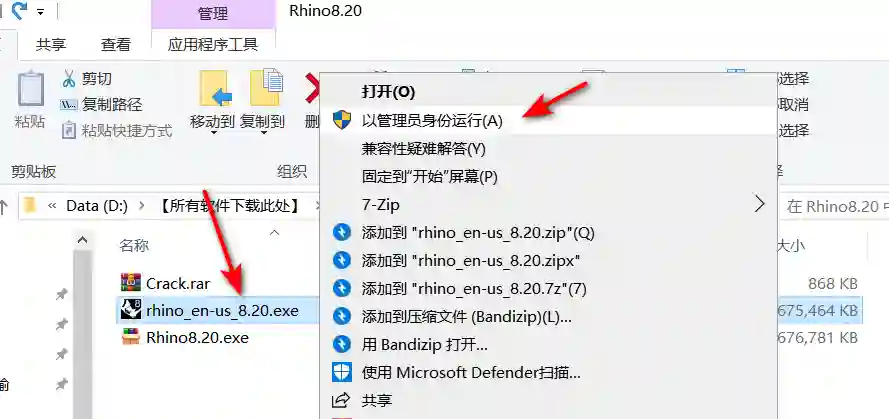Open the Move to dropdown arrow
Screen dimensions: 889x419
213,133
